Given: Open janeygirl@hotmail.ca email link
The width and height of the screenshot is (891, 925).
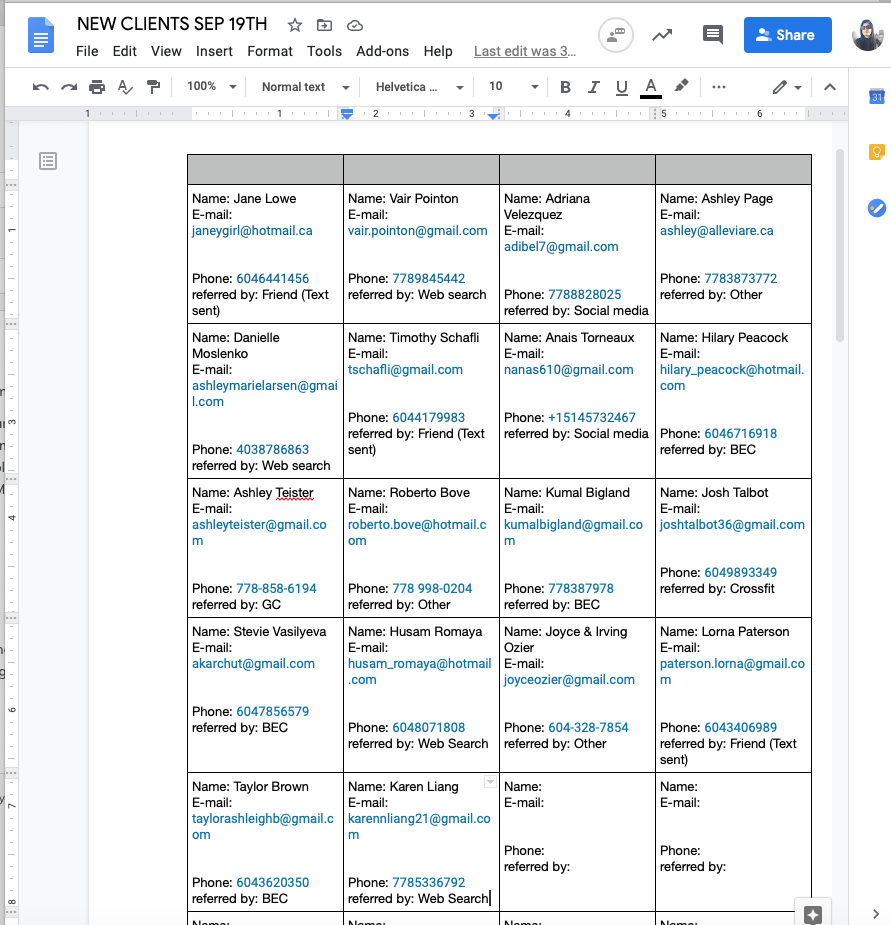Looking at the screenshot, I should click(252, 230).
